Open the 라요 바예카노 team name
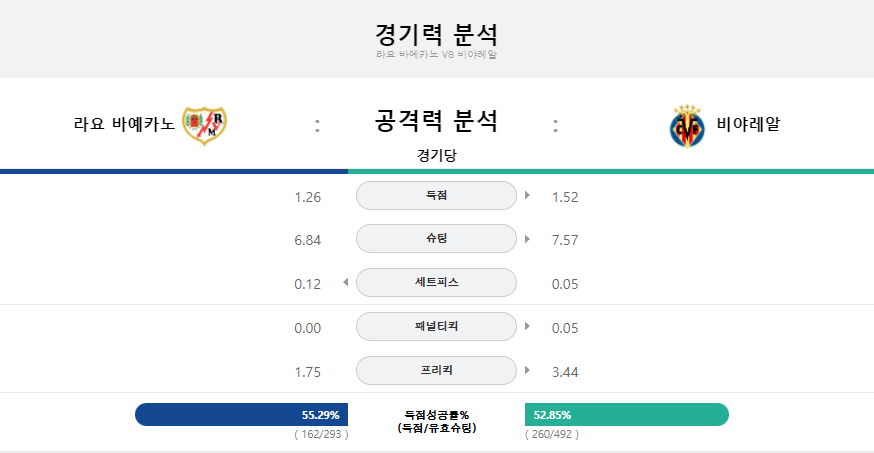Screen dimensions: 874x453 pyautogui.click(x=124, y=124)
